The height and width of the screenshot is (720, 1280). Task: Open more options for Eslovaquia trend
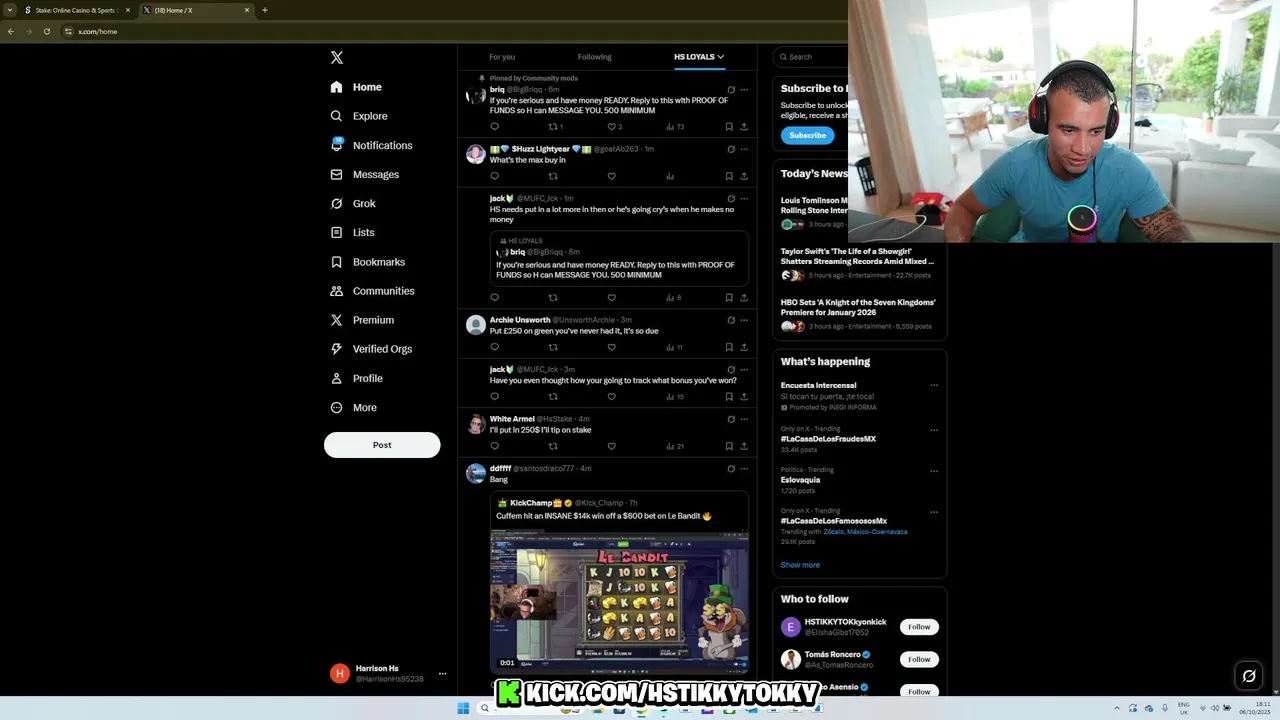tap(934, 470)
